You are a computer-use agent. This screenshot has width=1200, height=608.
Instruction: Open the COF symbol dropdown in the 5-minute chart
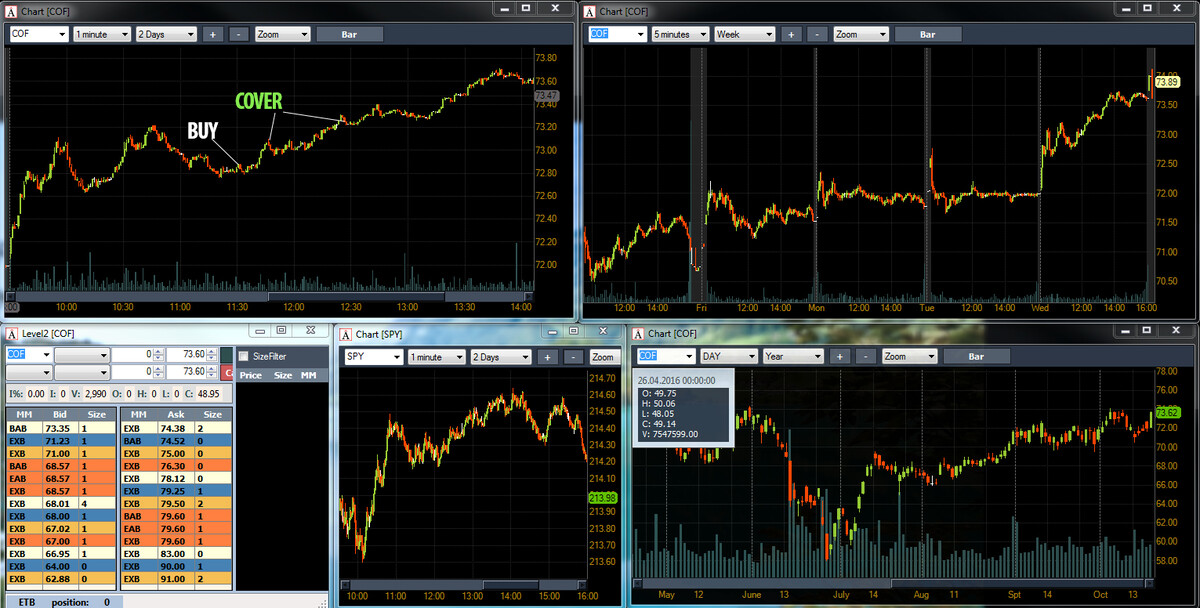click(640, 34)
